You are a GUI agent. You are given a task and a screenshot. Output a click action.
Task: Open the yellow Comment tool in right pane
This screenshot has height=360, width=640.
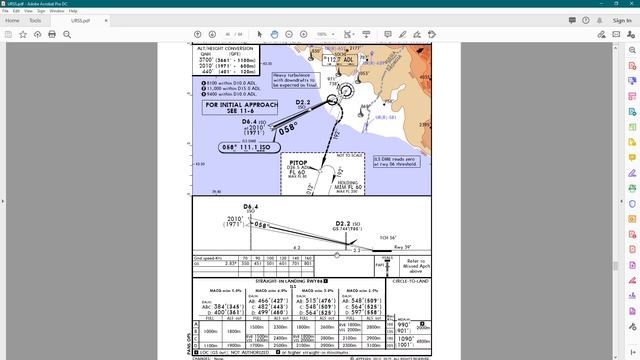click(x=632, y=158)
